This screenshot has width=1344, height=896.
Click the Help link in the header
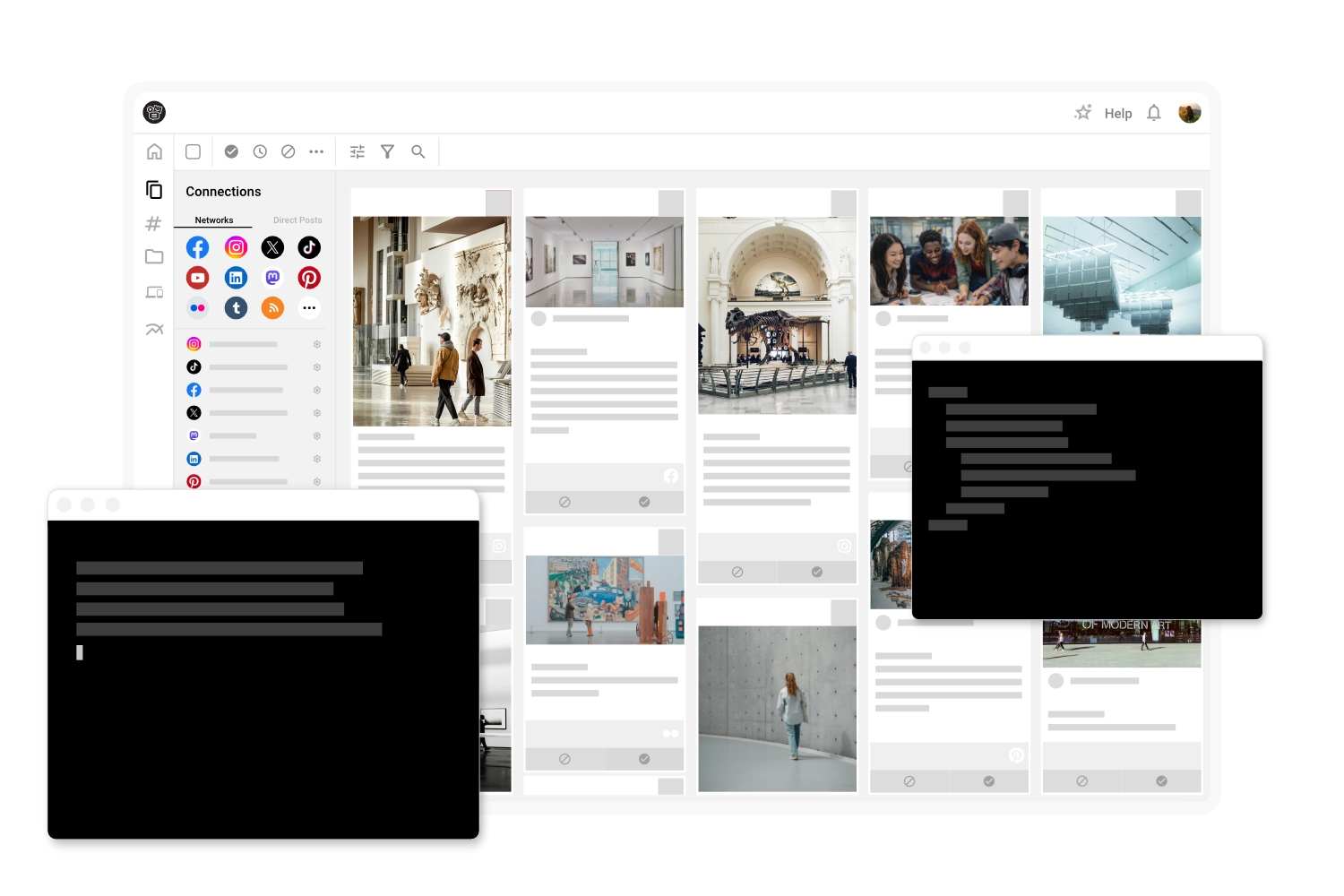click(x=1117, y=113)
